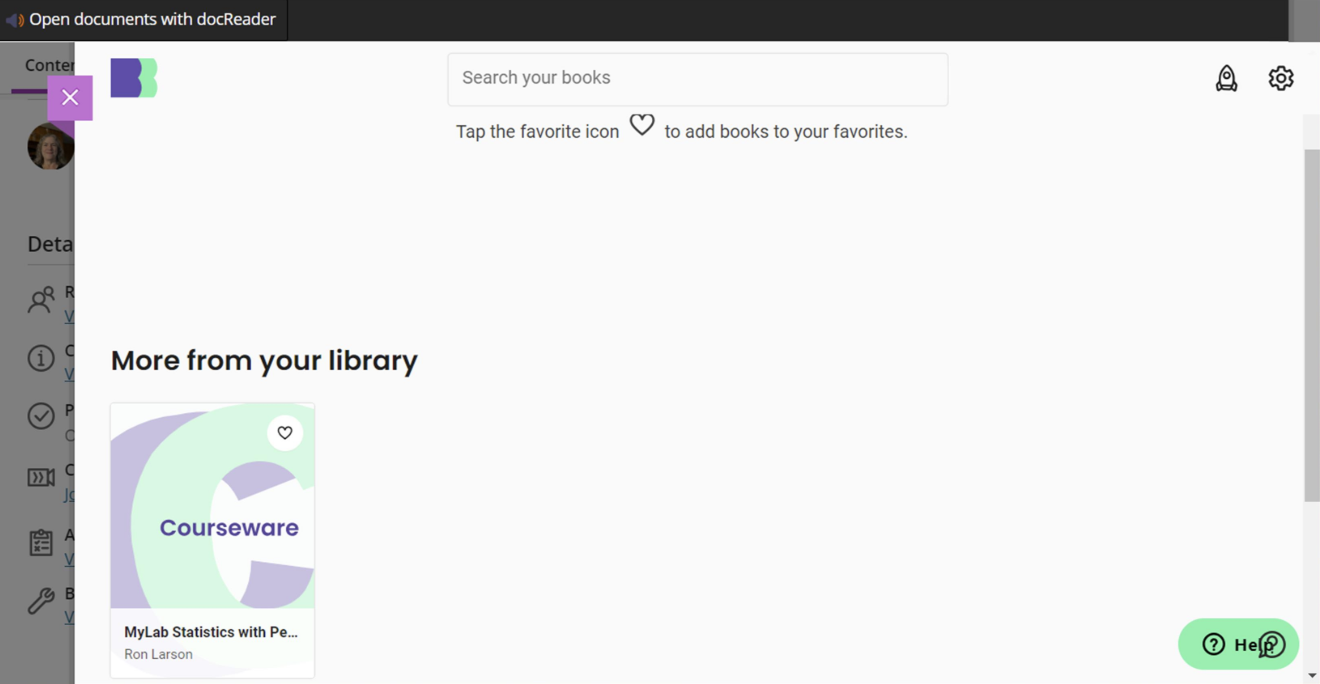
Task: Click the checkmark progress icon in sidebar
Action: click(41, 416)
